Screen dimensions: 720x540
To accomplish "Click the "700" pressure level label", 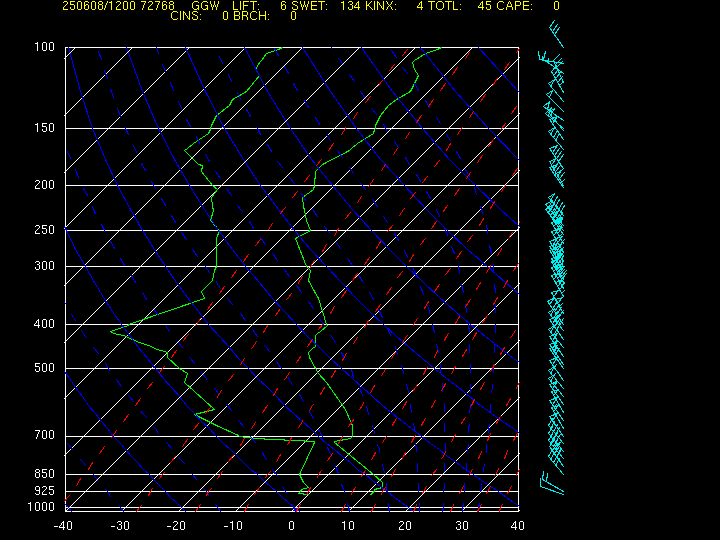I will 45,435.
